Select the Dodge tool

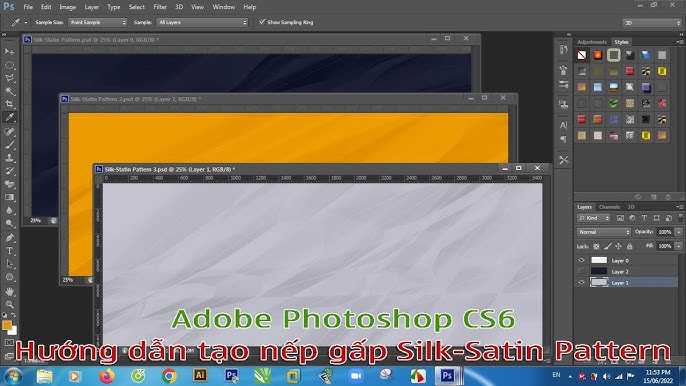click(9, 224)
